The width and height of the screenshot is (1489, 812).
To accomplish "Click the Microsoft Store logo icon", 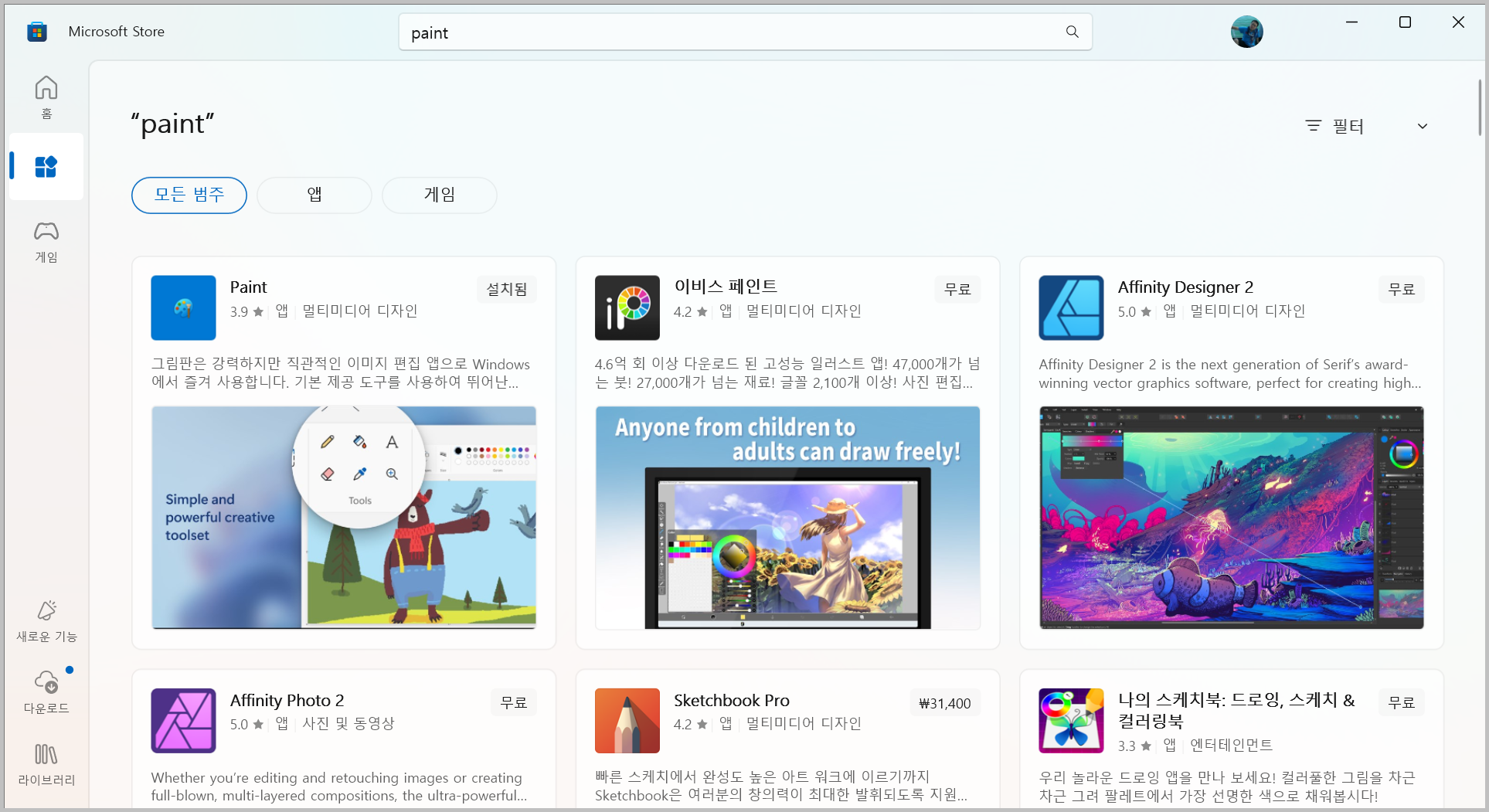I will [37, 32].
